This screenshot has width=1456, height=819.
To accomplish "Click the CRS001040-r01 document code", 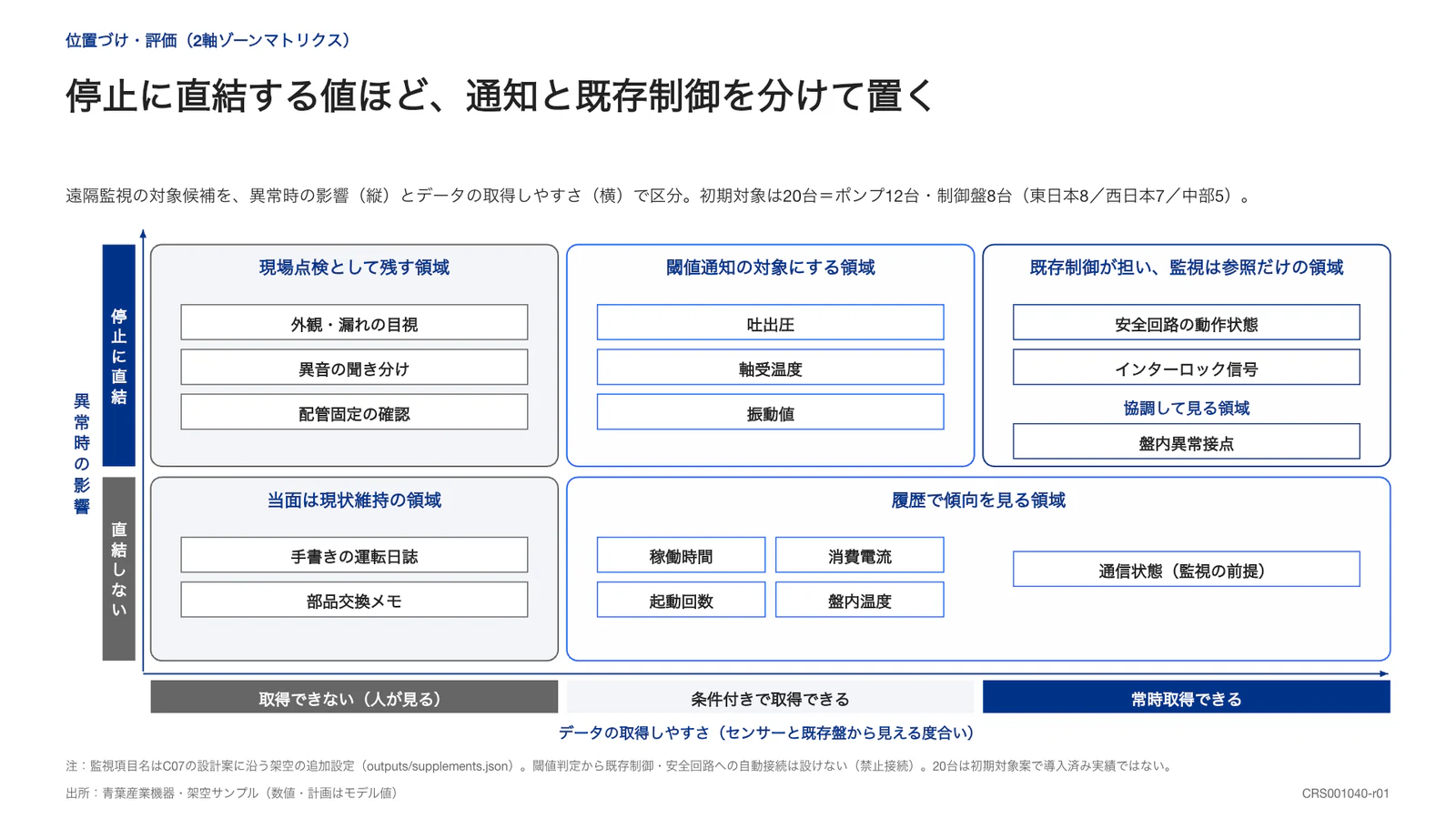I will point(1345,794).
